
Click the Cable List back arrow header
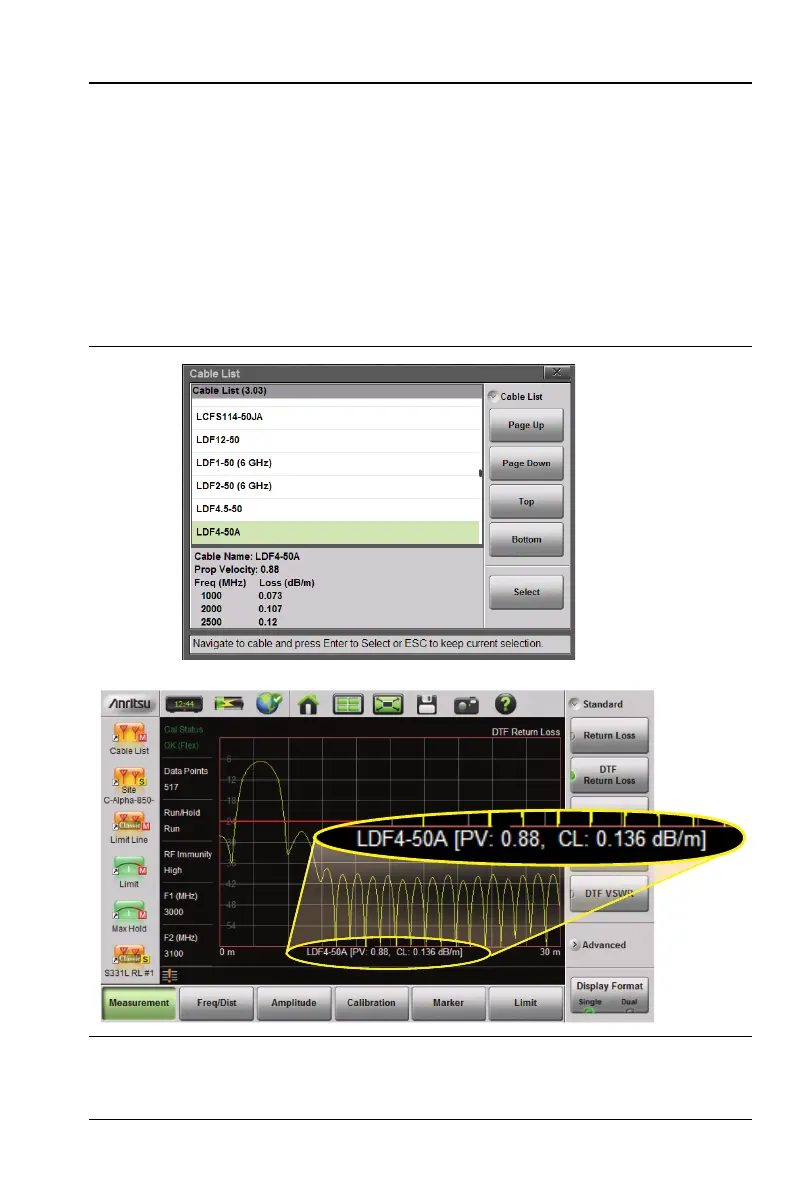pyautogui.click(x=515, y=396)
